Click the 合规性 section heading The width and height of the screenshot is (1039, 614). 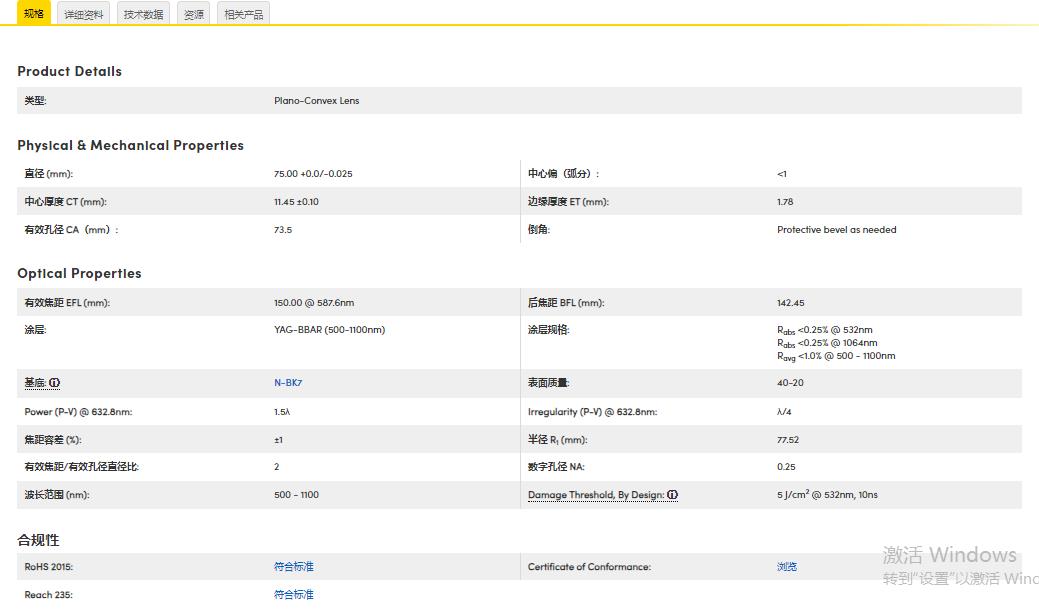point(38,540)
